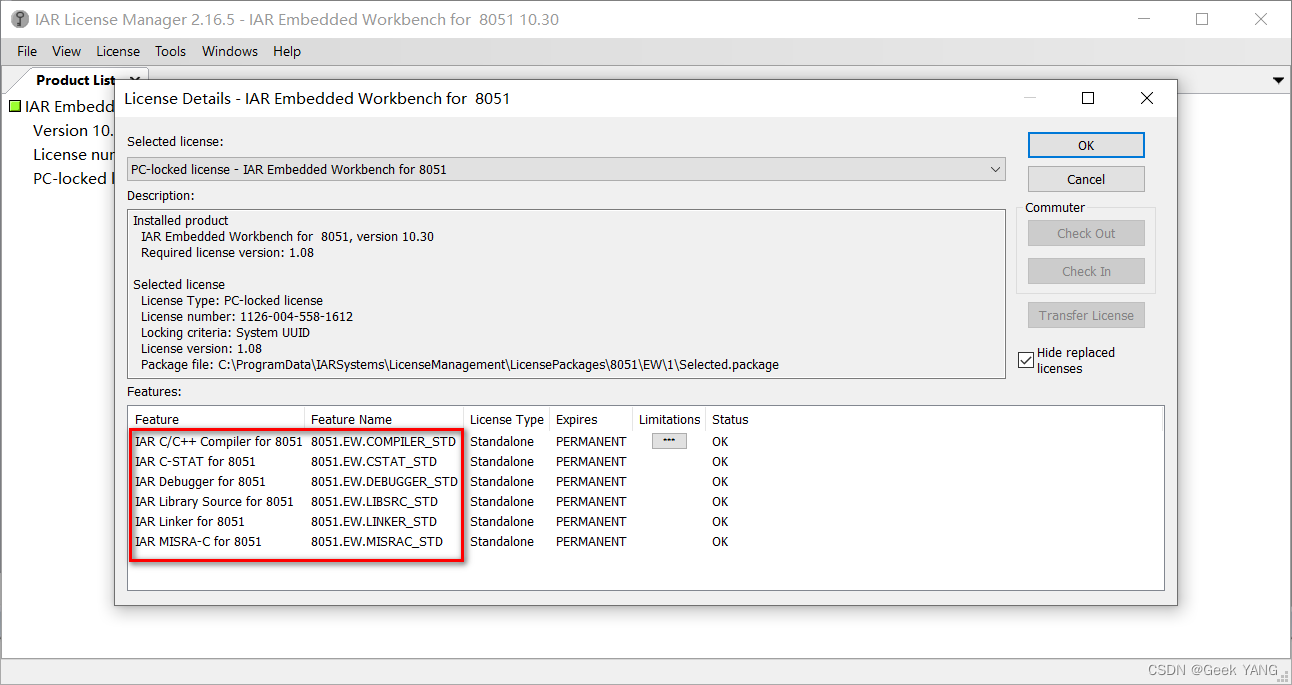The width and height of the screenshot is (1292, 685).
Task: Click Cancel in License Details dialog
Action: (1086, 179)
